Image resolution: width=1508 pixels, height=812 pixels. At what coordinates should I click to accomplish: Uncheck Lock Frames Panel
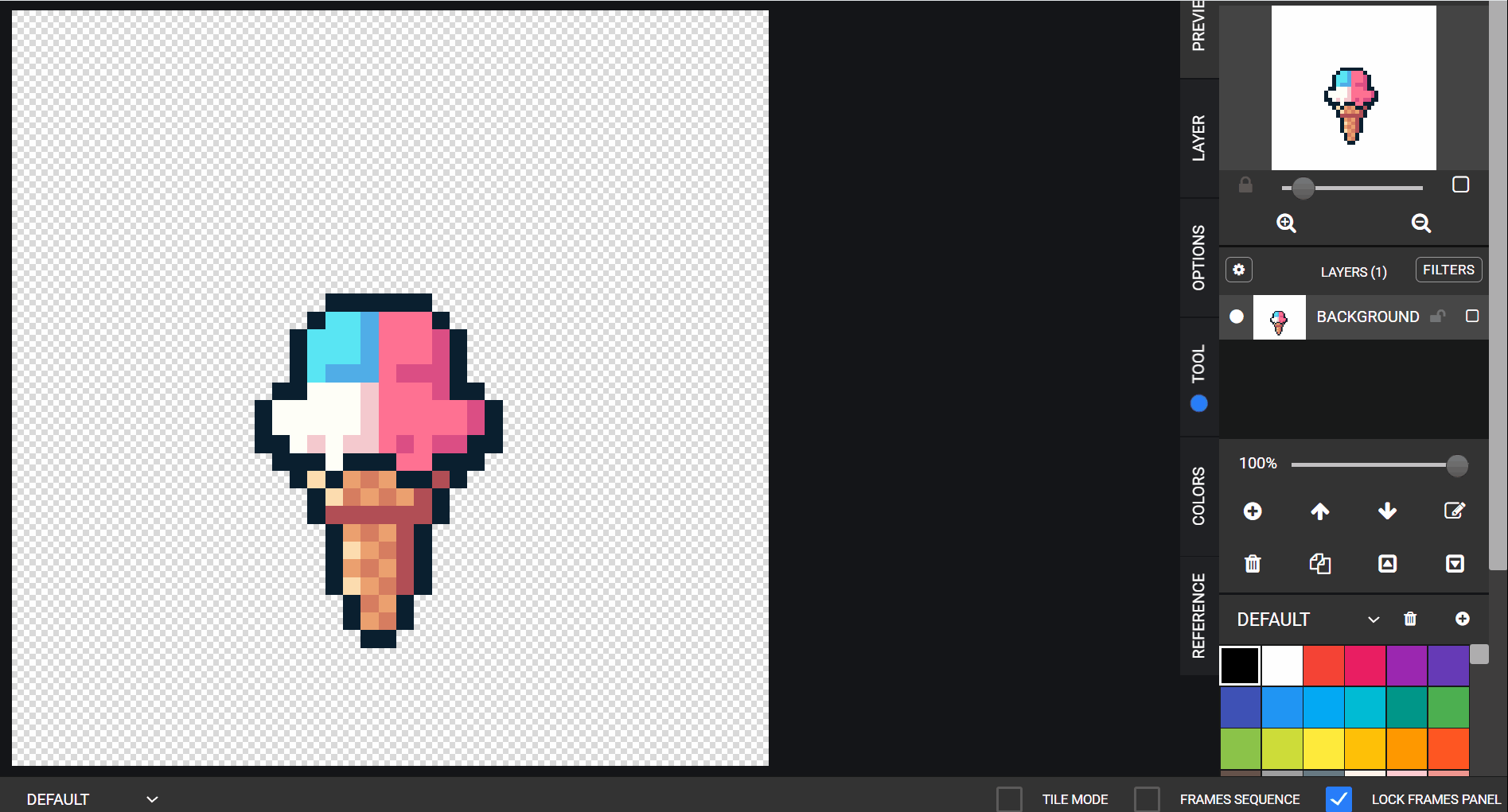point(1338,799)
